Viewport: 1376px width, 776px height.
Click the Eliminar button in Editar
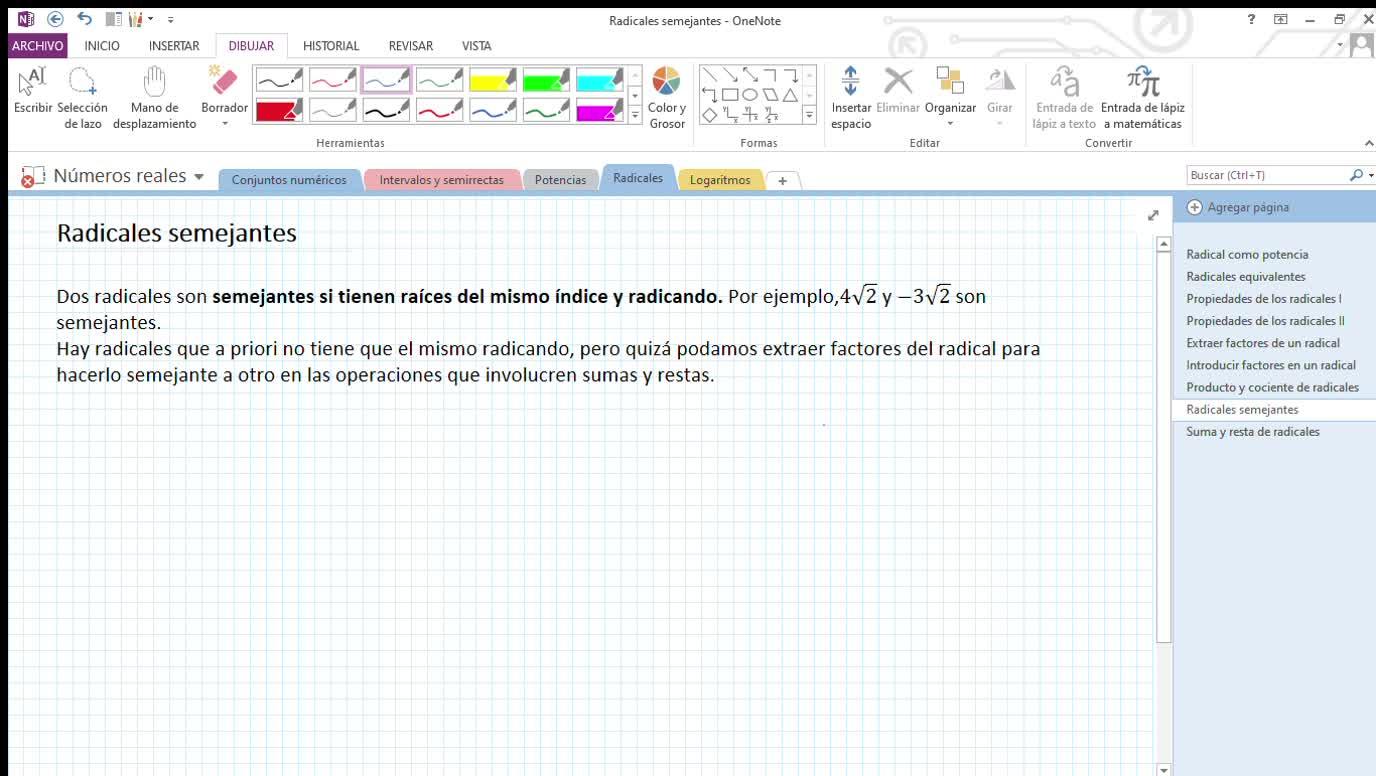tap(898, 91)
